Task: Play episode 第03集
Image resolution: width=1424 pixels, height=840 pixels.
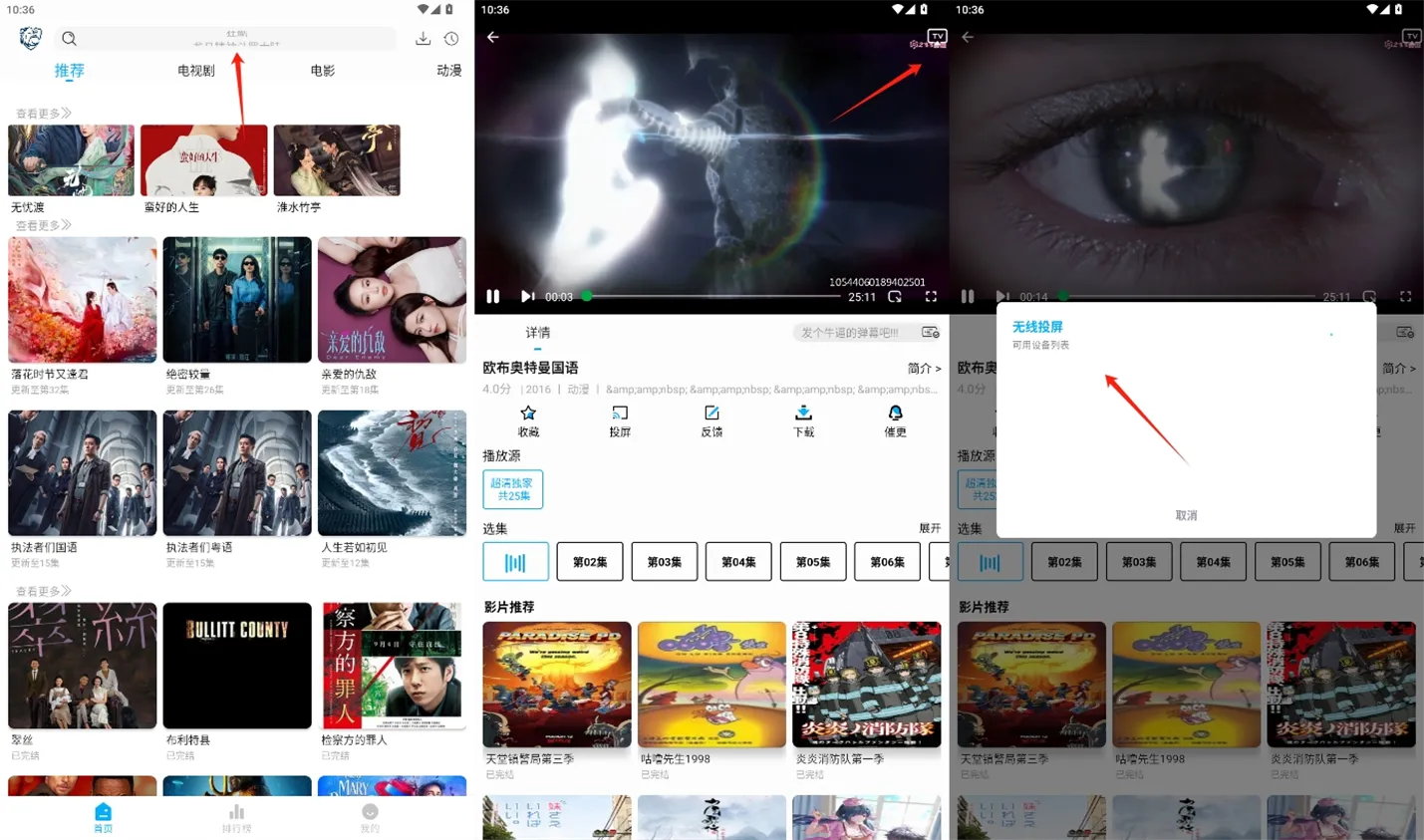Action: pos(665,562)
